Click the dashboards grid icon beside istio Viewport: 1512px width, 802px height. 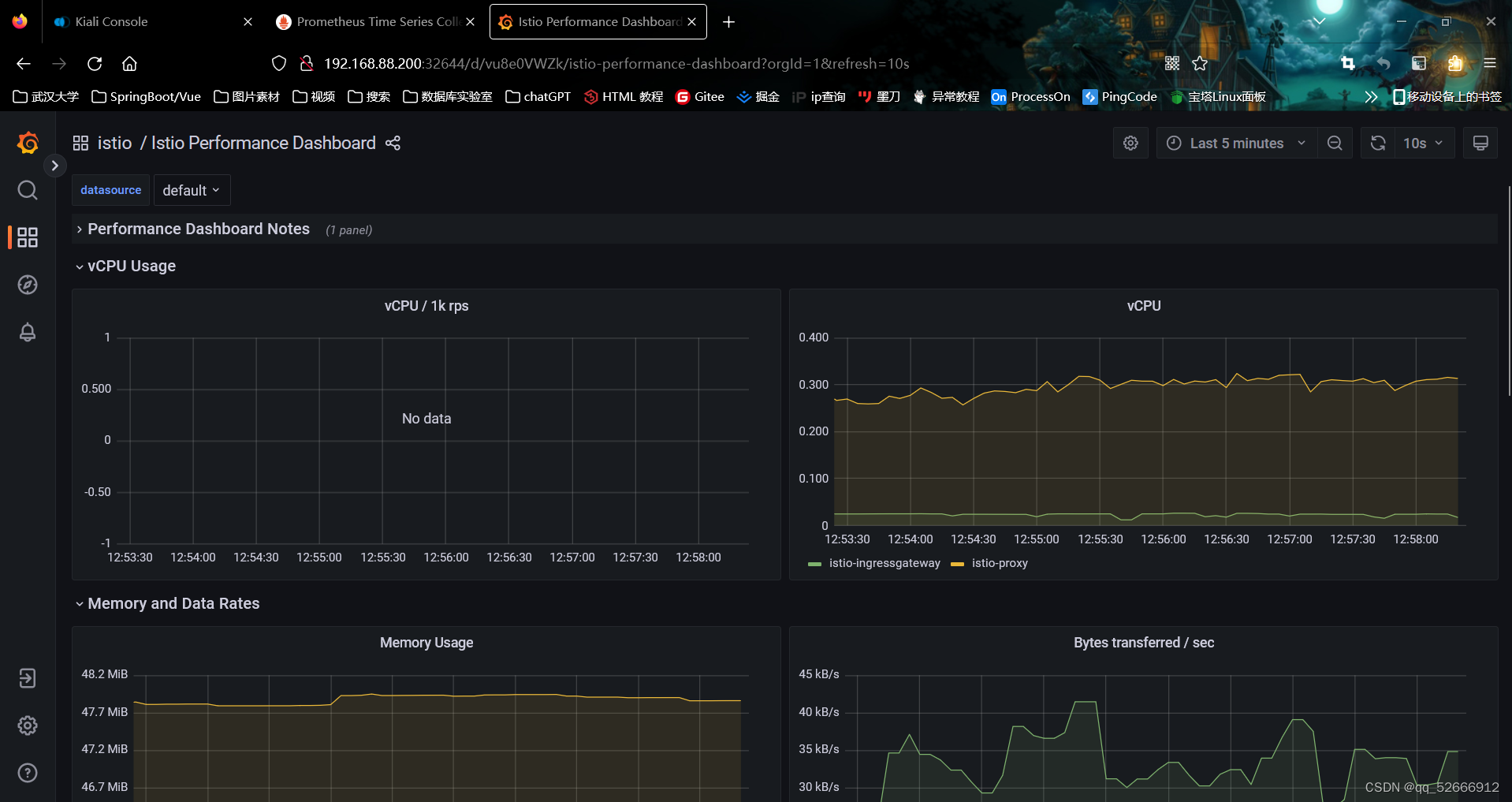tap(80, 143)
